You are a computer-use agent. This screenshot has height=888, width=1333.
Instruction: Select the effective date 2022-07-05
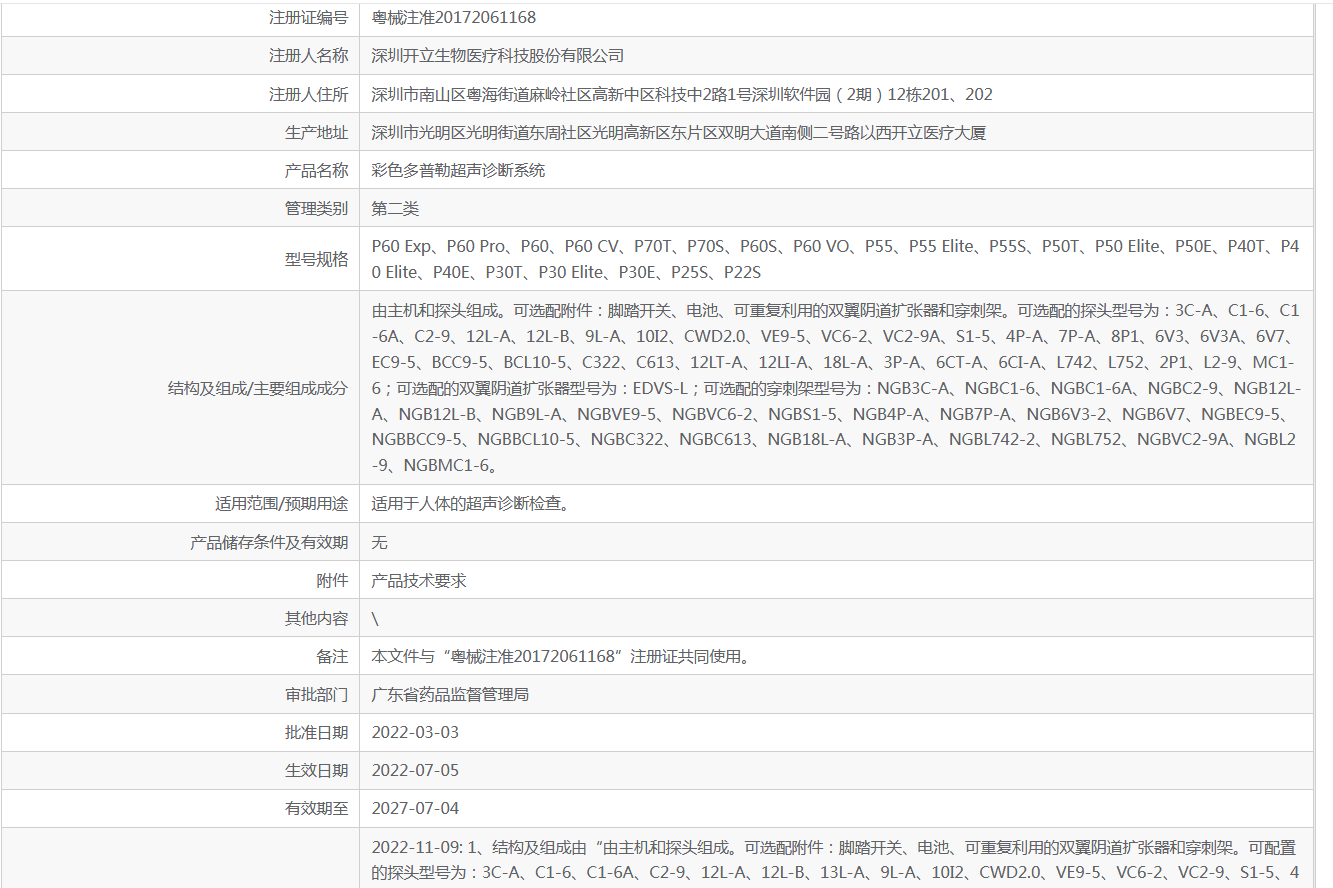click(415, 770)
